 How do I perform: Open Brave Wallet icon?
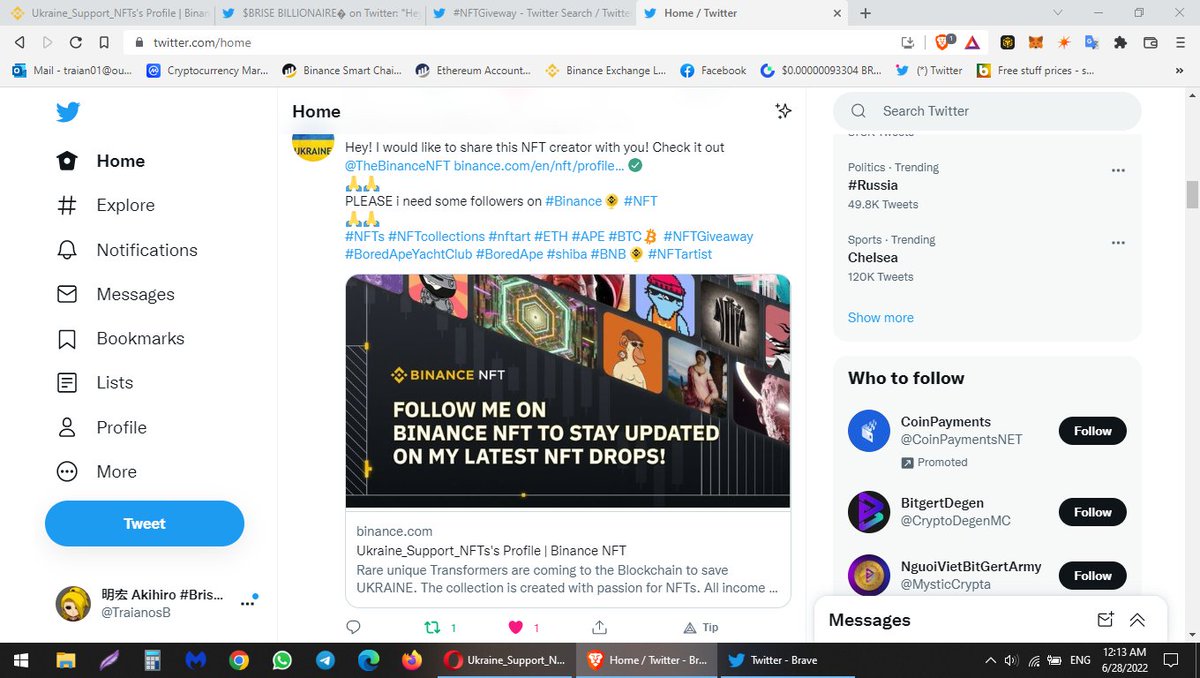(x=1150, y=42)
